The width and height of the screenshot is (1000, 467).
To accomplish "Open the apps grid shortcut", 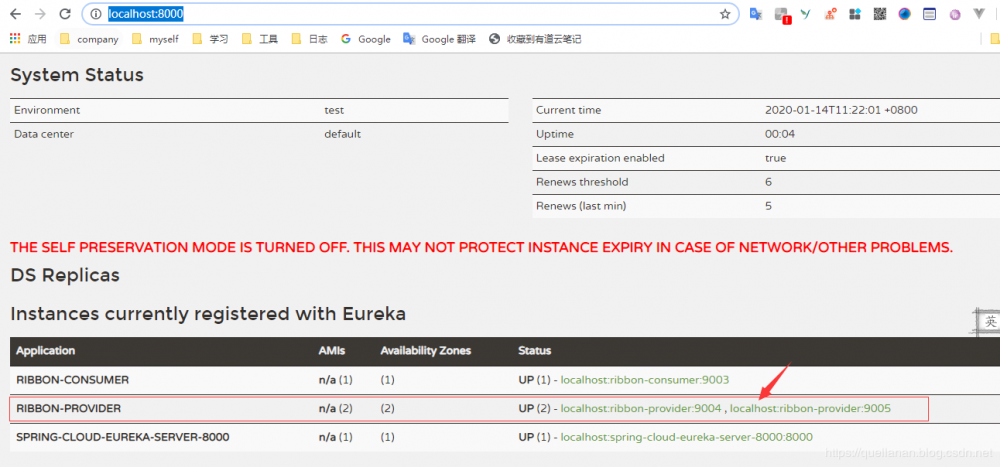I will [x=15, y=39].
